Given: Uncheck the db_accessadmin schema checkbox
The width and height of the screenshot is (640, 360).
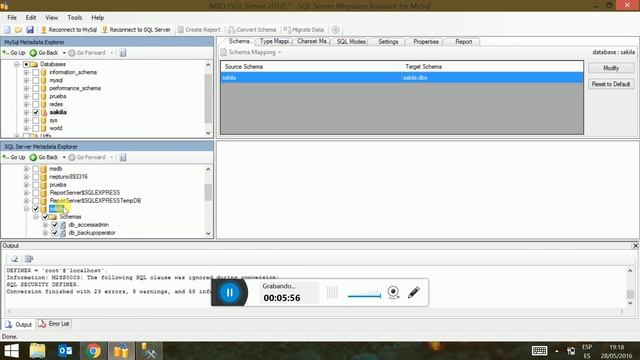Looking at the screenshot, I should (55, 225).
